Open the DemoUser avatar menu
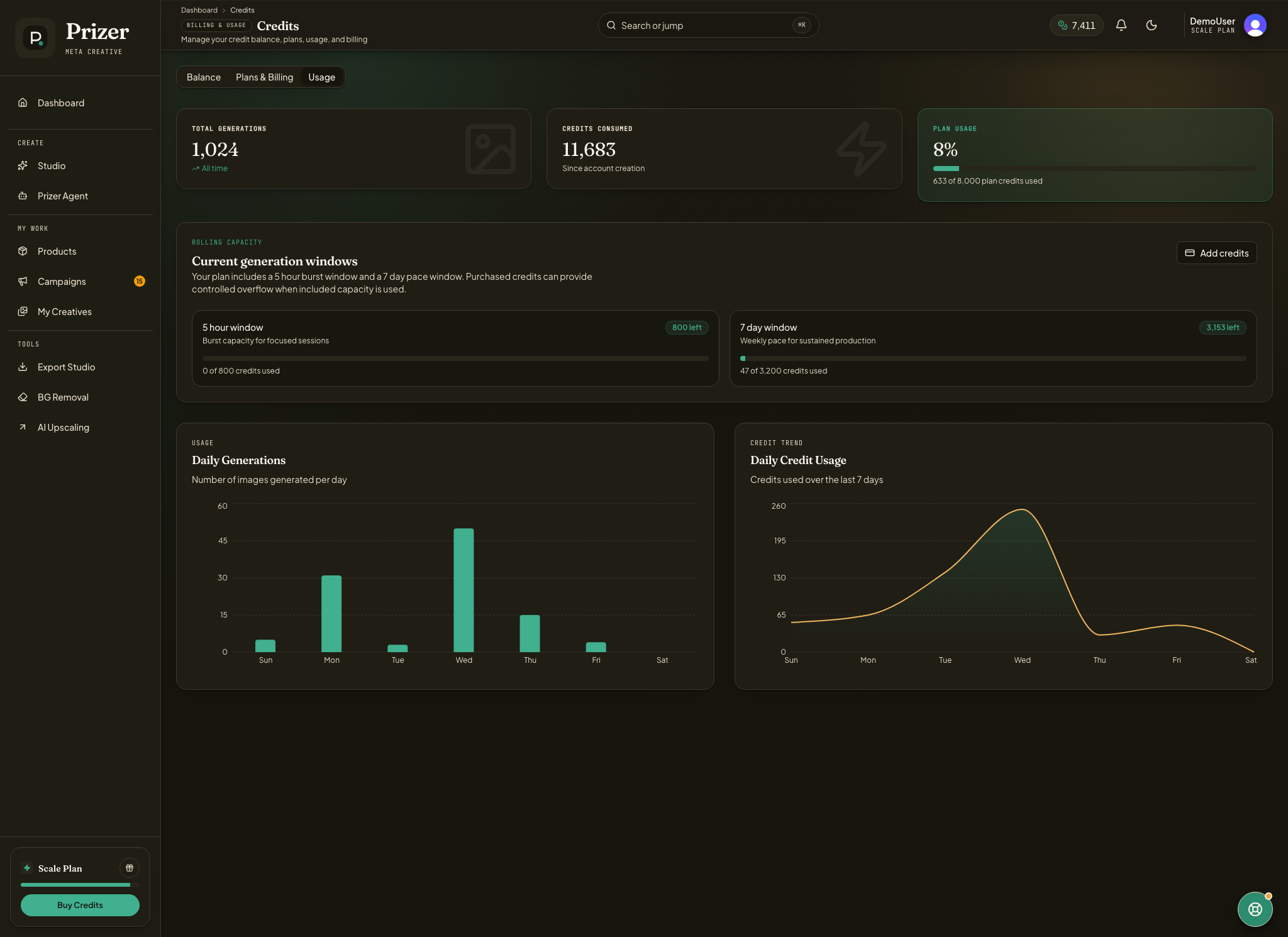The image size is (1288, 937). coord(1255,25)
